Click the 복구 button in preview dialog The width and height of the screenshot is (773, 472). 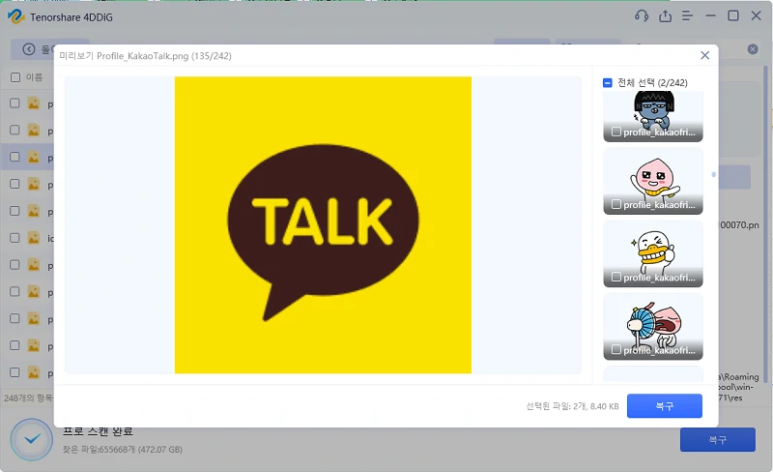click(x=665, y=406)
